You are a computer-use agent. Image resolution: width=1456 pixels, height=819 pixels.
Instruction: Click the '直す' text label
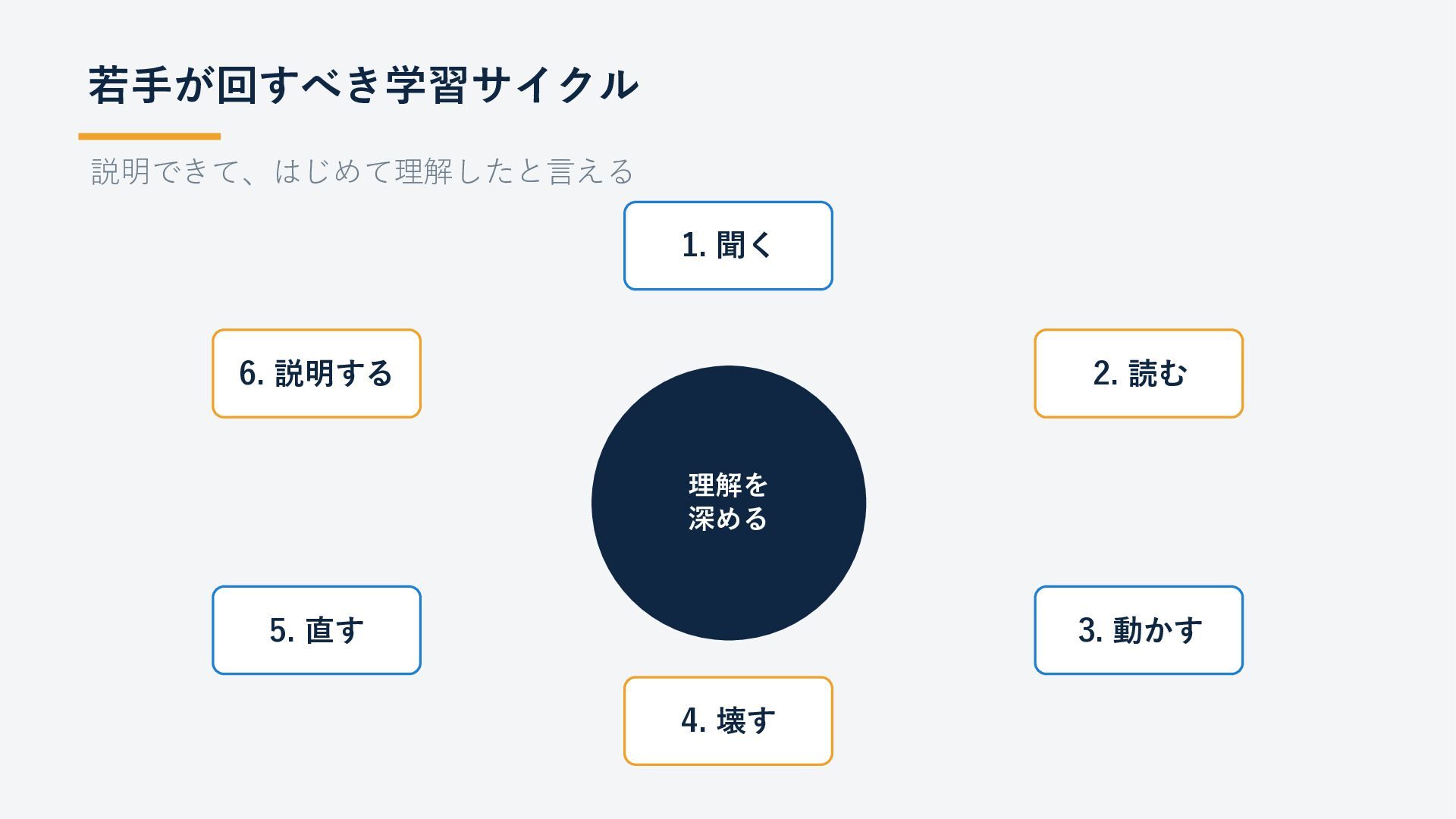pyautogui.click(x=334, y=630)
